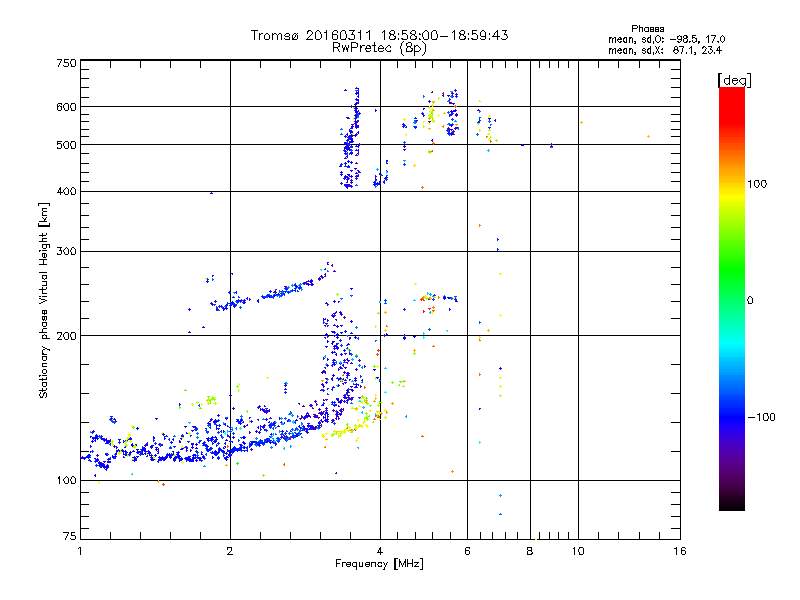Click the frequency axis tick label '8'

click(530, 551)
